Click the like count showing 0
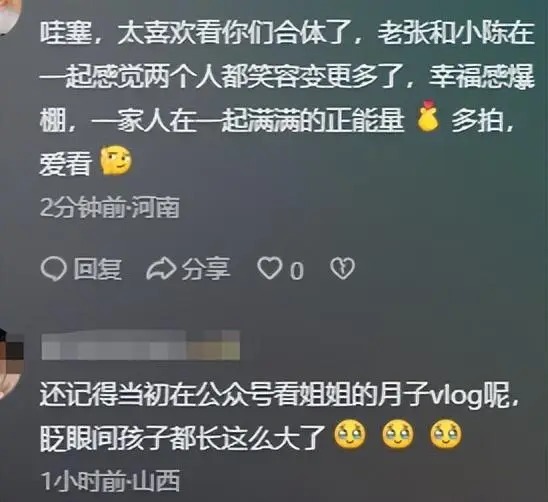The height and width of the screenshot is (502, 548). (297, 271)
